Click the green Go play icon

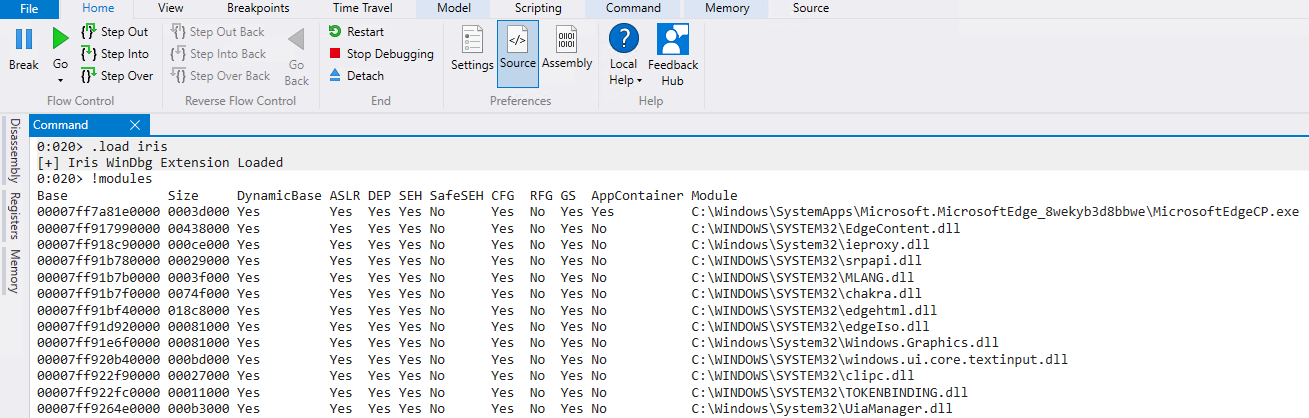tap(60, 40)
